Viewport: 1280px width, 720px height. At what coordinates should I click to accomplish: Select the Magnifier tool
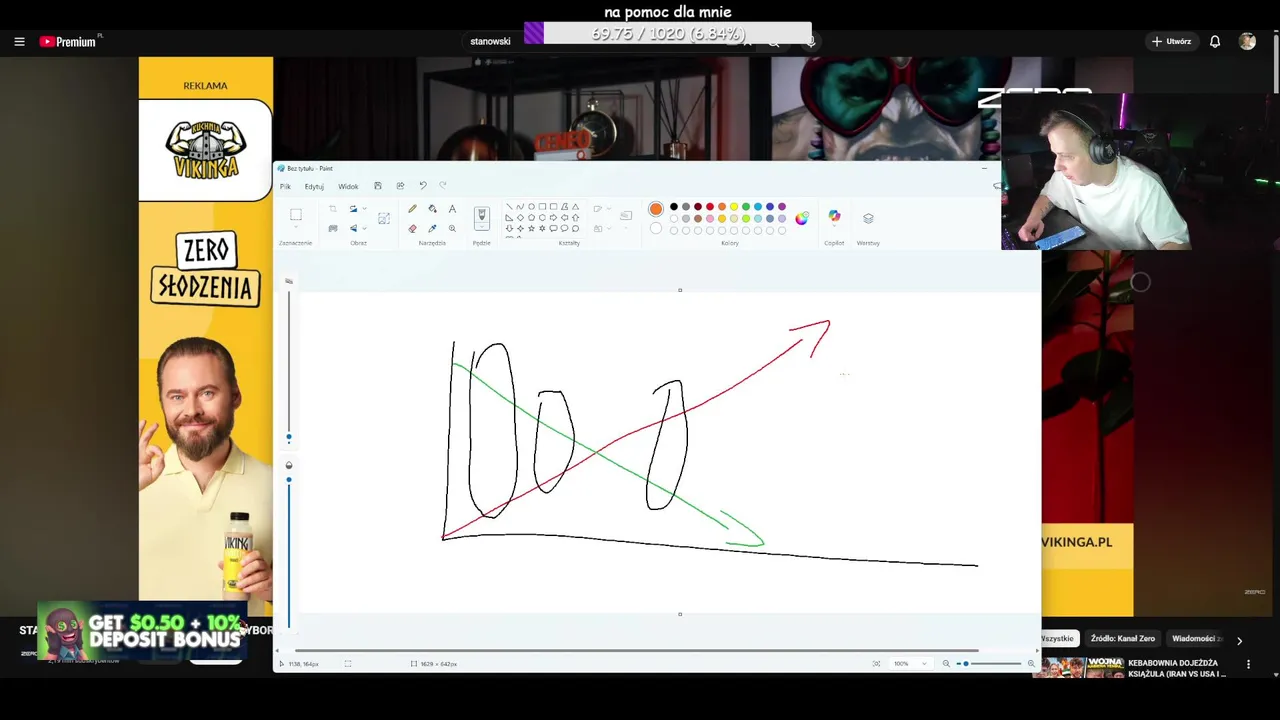click(x=452, y=228)
